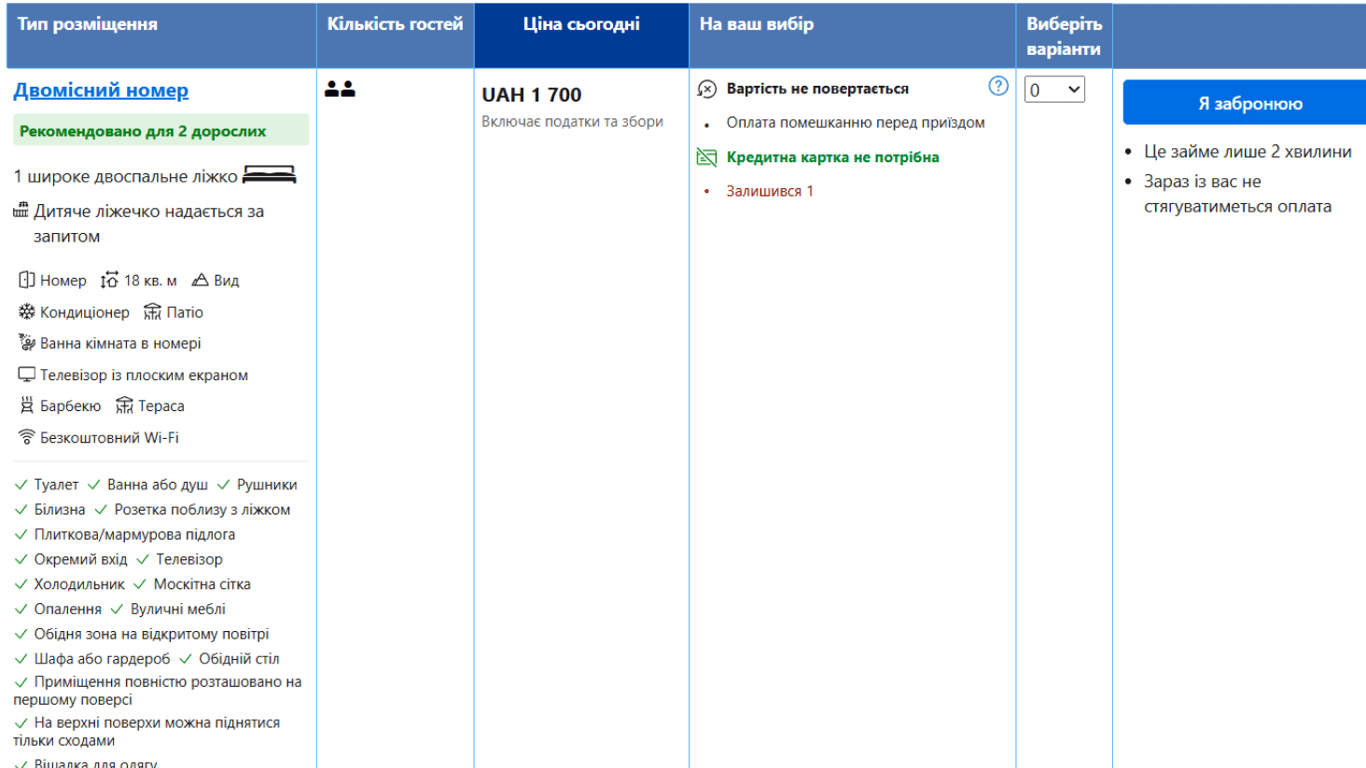
Task: Click the Тип розміщення column header
Action: pyautogui.click(x=88, y=25)
